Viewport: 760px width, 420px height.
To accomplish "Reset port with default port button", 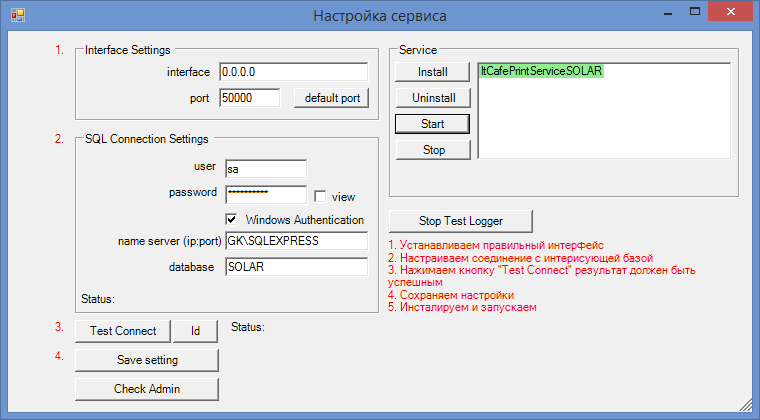I will 332,98.
